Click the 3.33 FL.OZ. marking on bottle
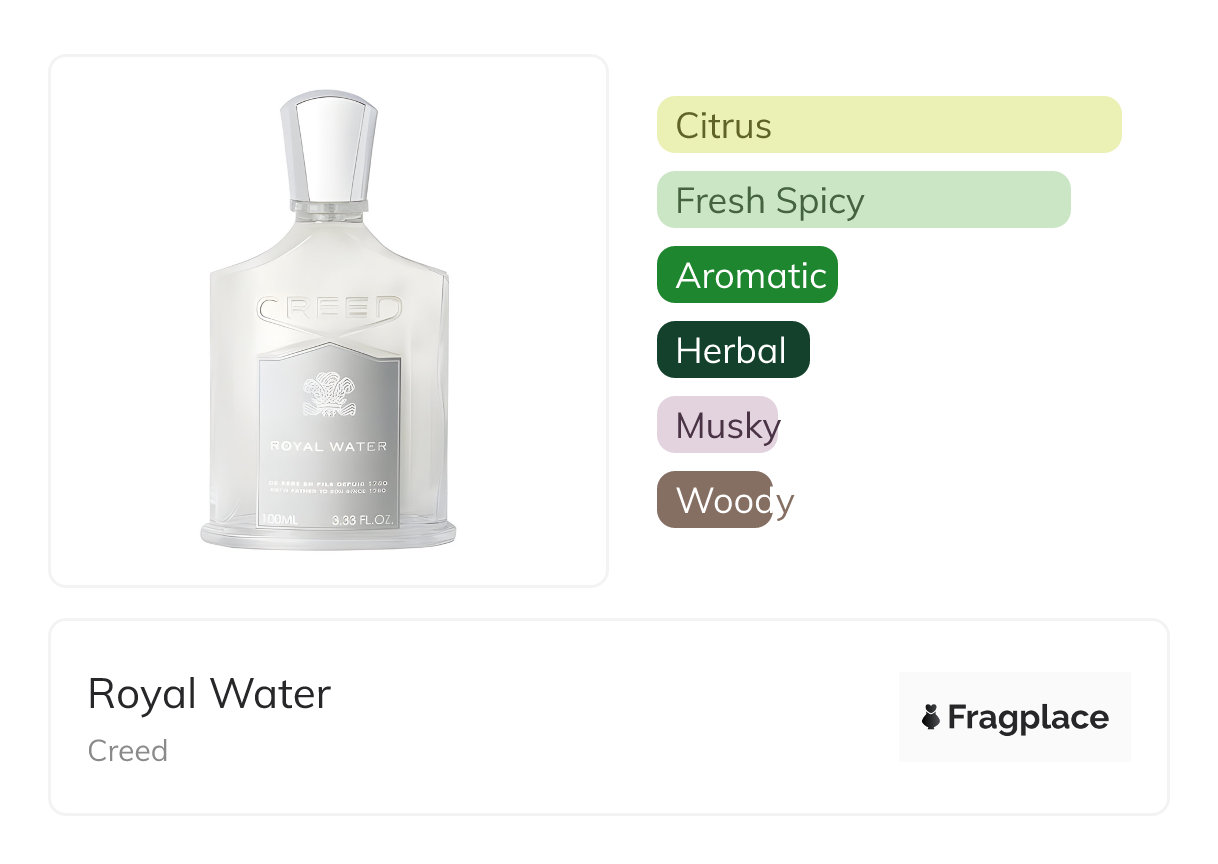 click(x=365, y=520)
